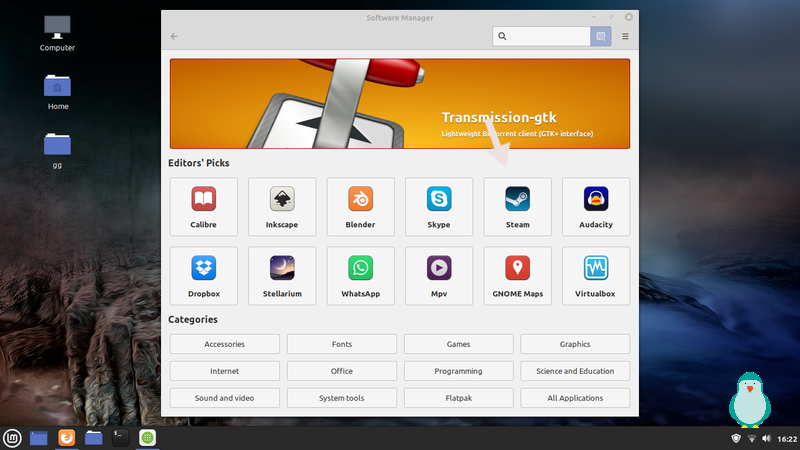The image size is (800, 450).
Task: Open the Transmission-gtk featured banner
Action: tap(400, 104)
